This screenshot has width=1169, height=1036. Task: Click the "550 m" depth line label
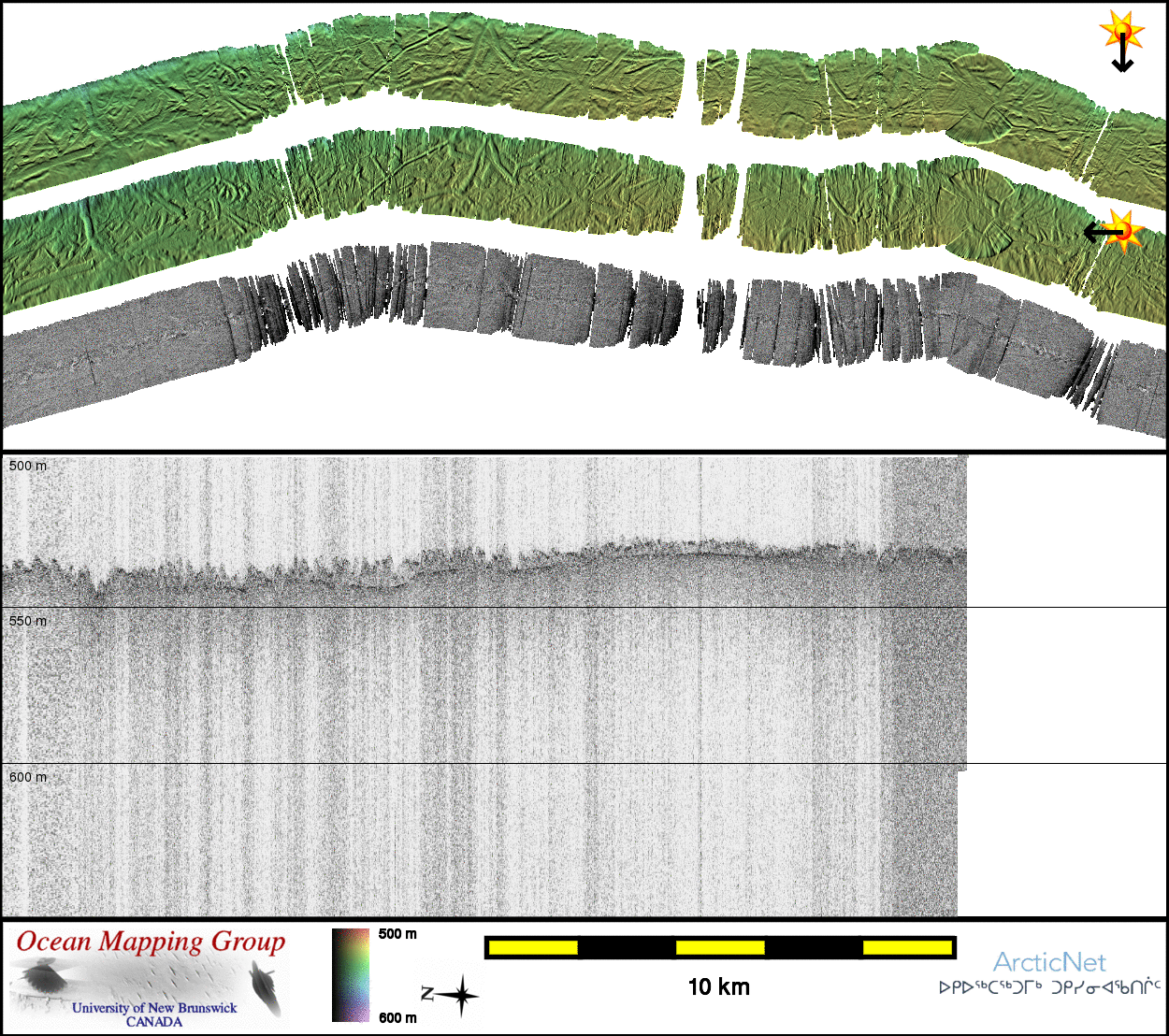point(27,621)
